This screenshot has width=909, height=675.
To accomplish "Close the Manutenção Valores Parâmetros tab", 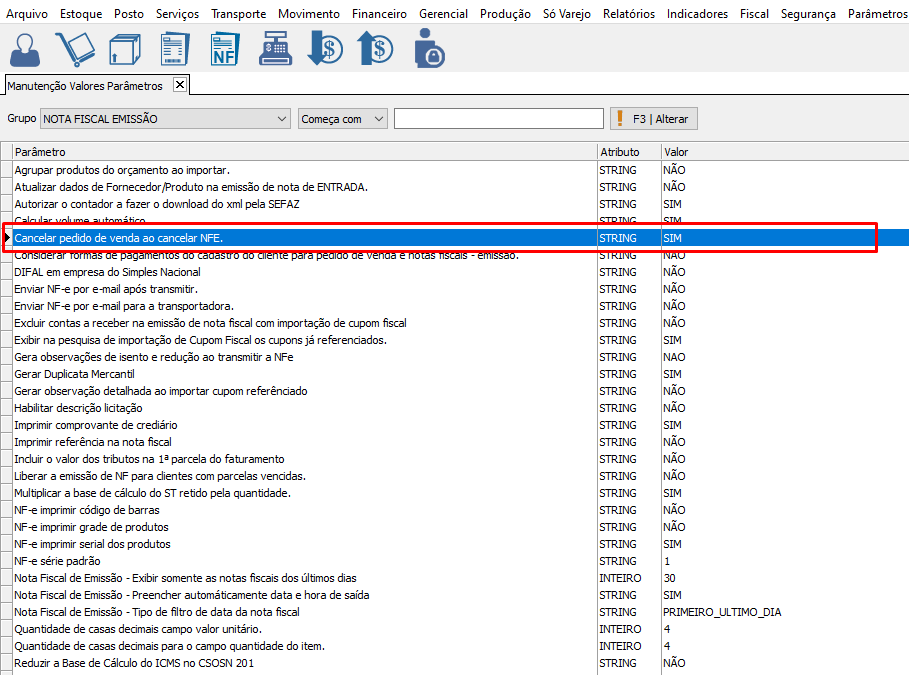I will (180, 85).
